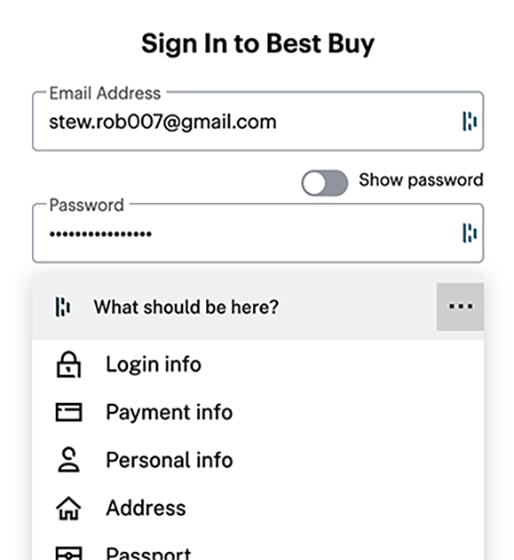Screen dimensions: 514x560
Task: Click the Dashlane logo beside What should be here
Action: point(63,307)
